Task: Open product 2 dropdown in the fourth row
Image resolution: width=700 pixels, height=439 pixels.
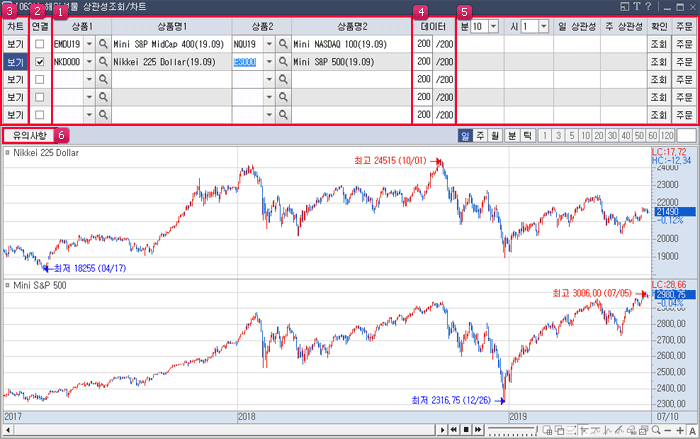Action: (x=269, y=97)
